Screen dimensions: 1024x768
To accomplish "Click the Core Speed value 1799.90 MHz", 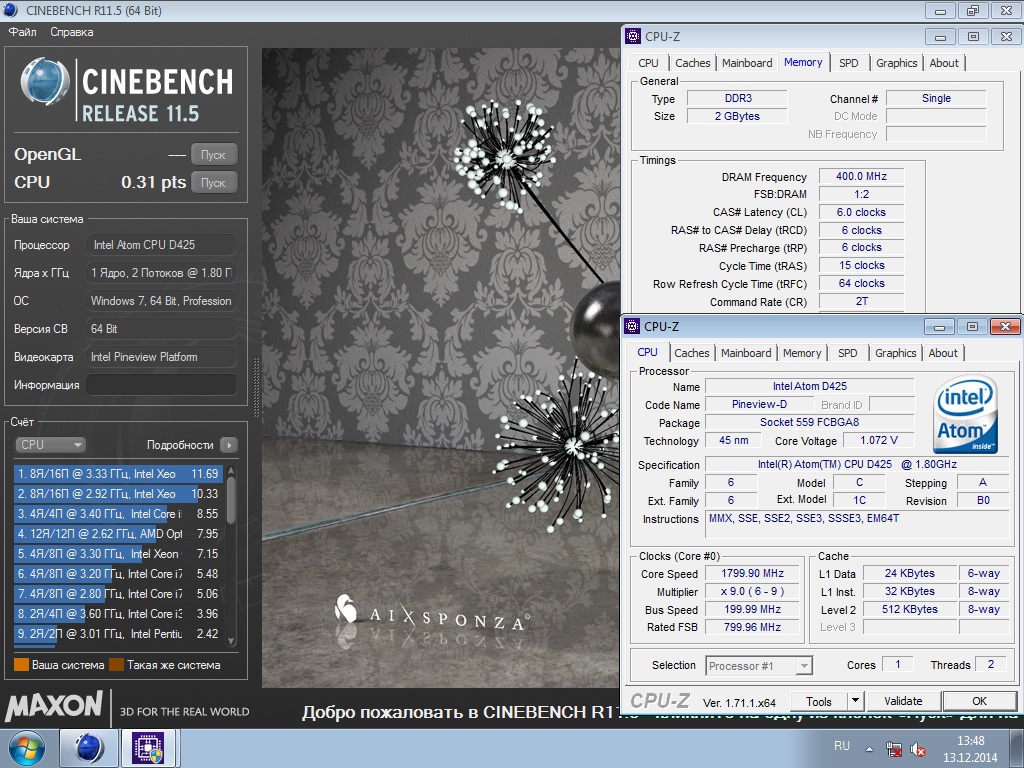I will click(752, 573).
